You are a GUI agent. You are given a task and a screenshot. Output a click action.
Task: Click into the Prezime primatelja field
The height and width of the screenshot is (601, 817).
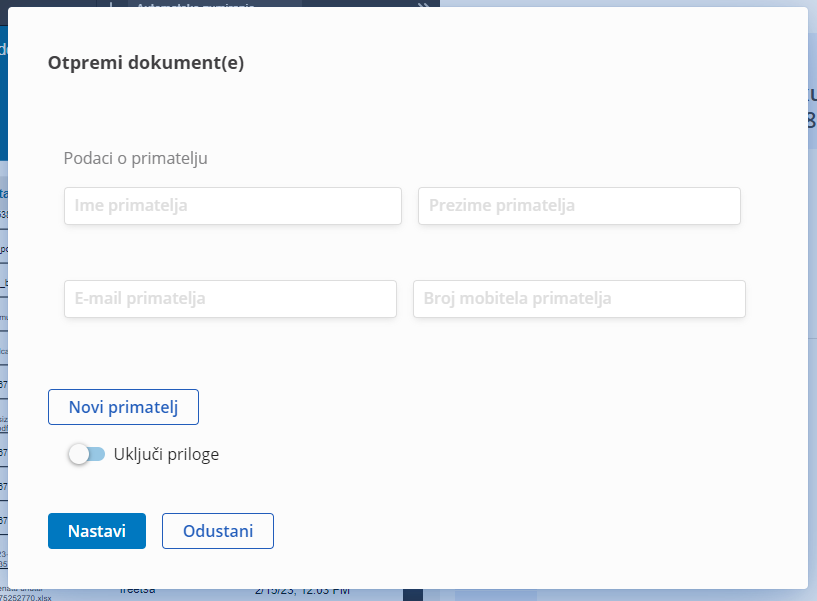click(579, 206)
